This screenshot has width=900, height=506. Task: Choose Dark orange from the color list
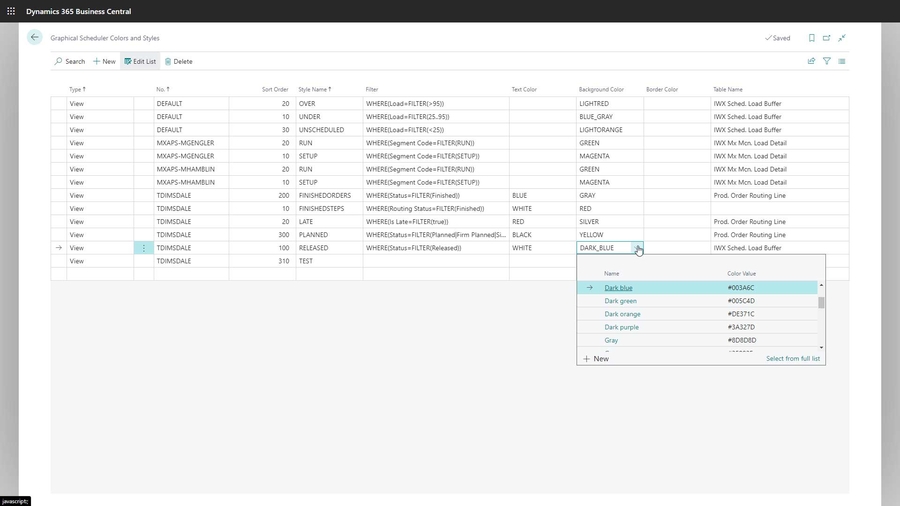tap(622, 314)
